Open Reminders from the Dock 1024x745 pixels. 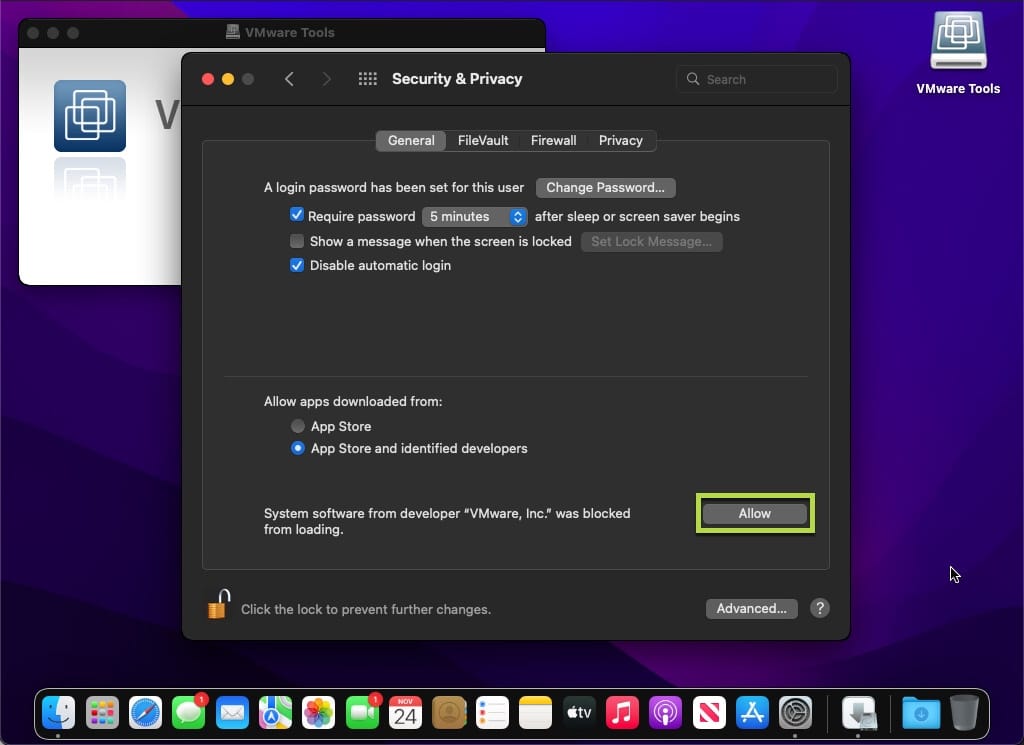point(492,712)
